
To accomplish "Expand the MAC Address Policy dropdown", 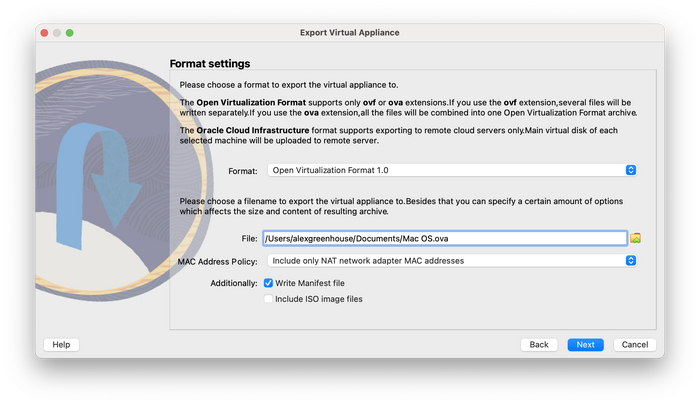I will pos(452,261).
